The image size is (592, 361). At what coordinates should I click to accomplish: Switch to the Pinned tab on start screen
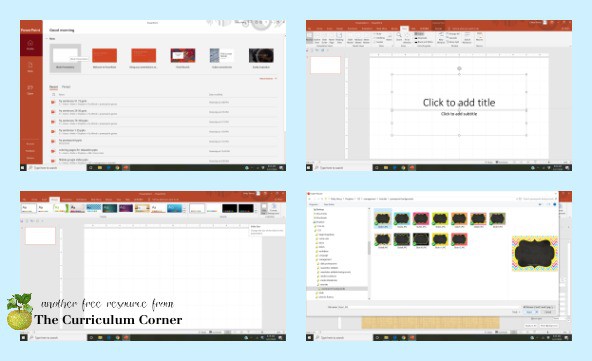[x=66, y=87]
